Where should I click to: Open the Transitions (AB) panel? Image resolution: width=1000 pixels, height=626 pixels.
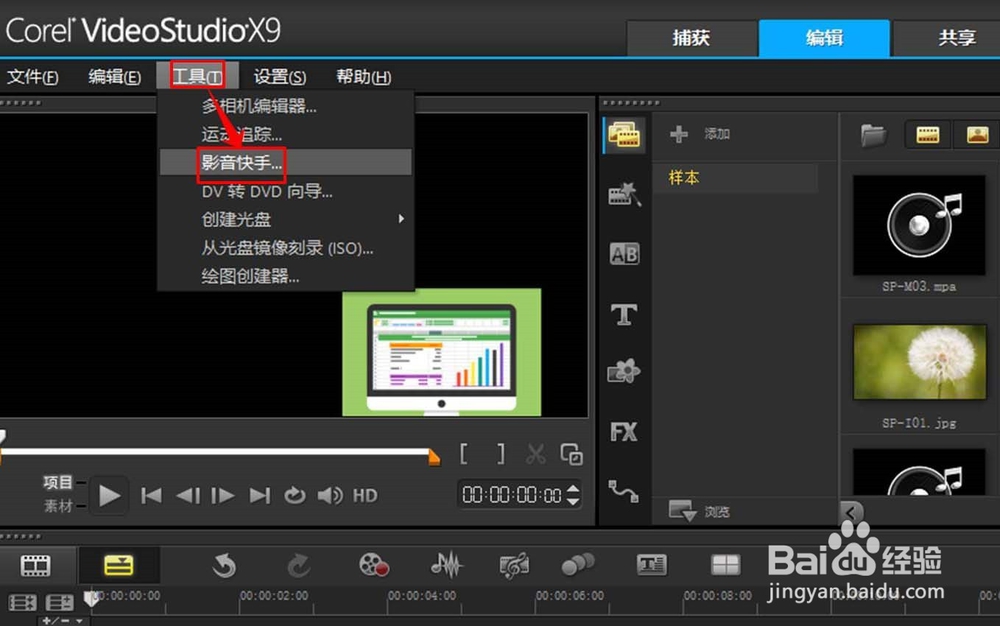click(624, 254)
